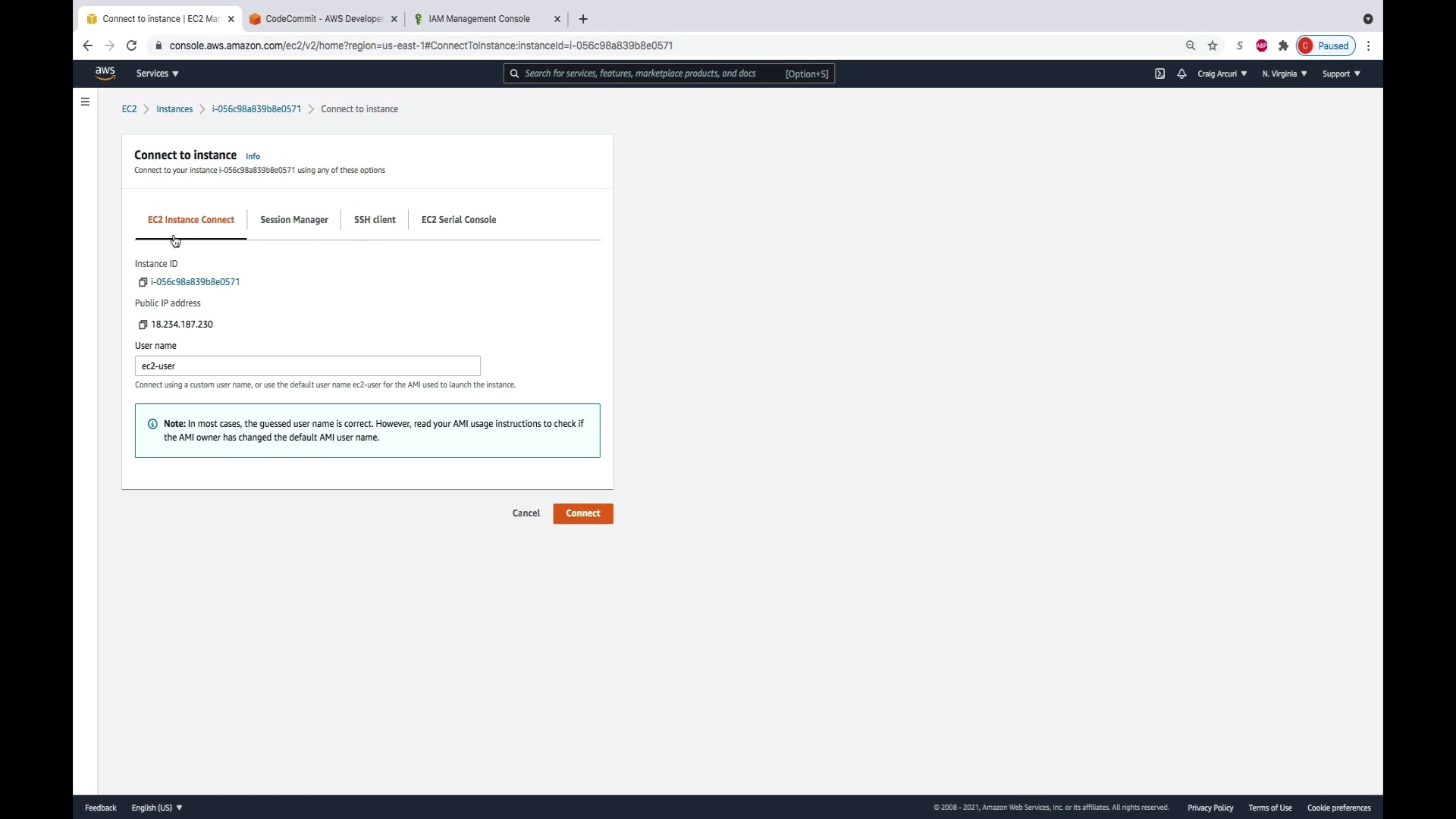This screenshot has height=819, width=1456.
Task: Open the browser extensions puzzle icon
Action: point(1283,45)
